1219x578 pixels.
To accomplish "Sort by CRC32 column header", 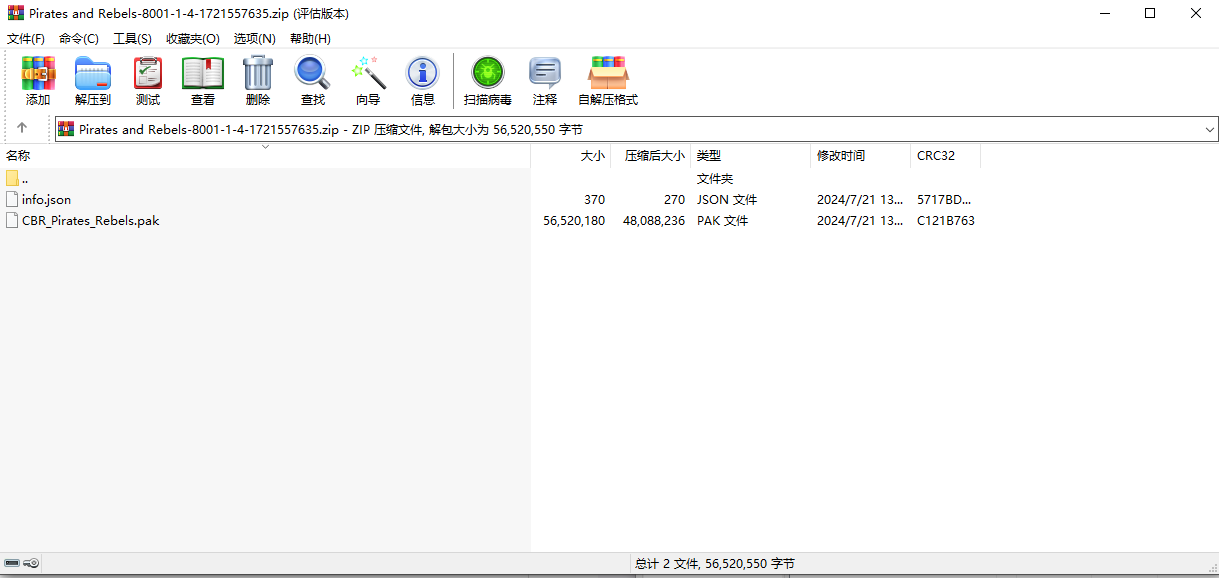I will 946,156.
